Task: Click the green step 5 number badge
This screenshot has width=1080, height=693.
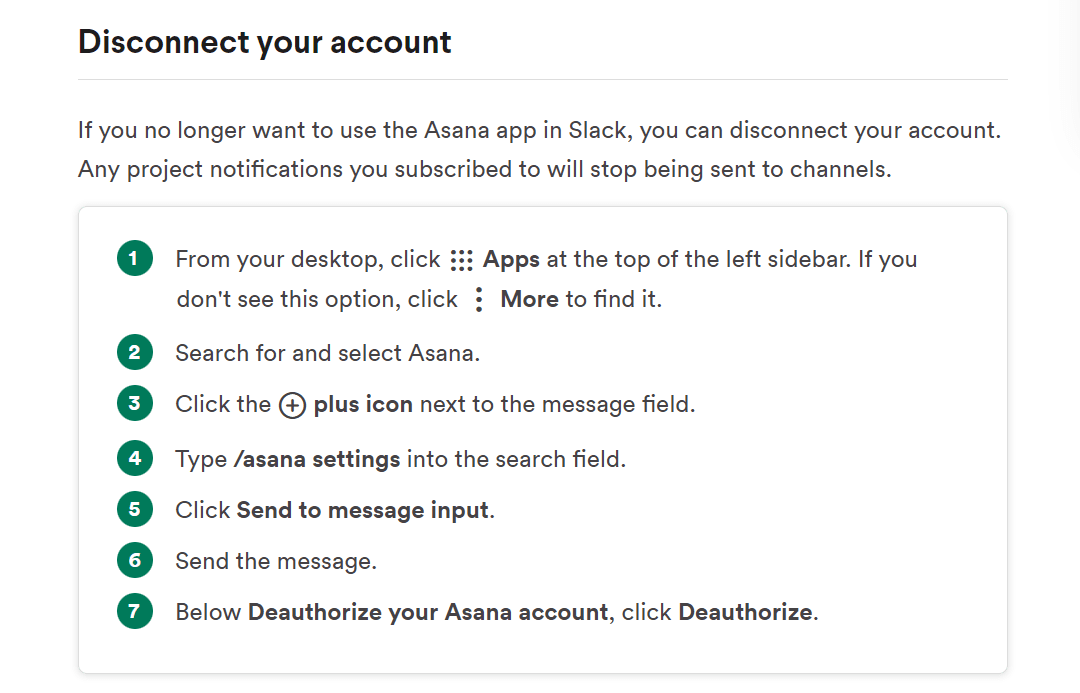Action: [134, 509]
